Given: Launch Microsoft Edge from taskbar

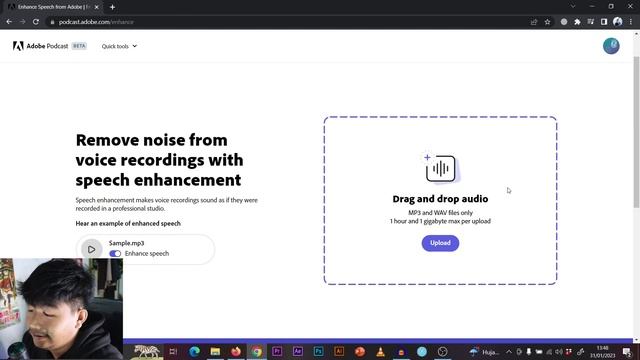Looking at the screenshot, I should 194,351.
